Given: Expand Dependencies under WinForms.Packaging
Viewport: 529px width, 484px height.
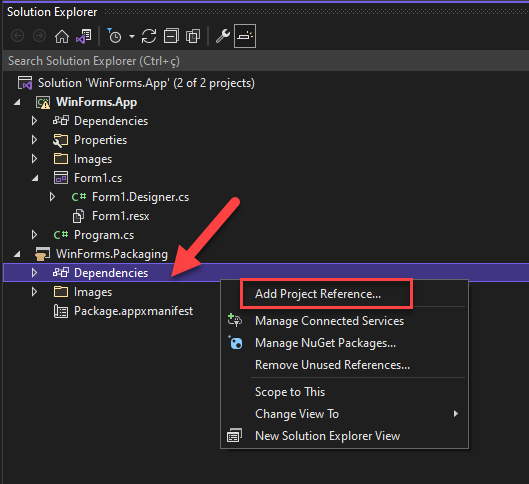Looking at the screenshot, I should [34, 273].
